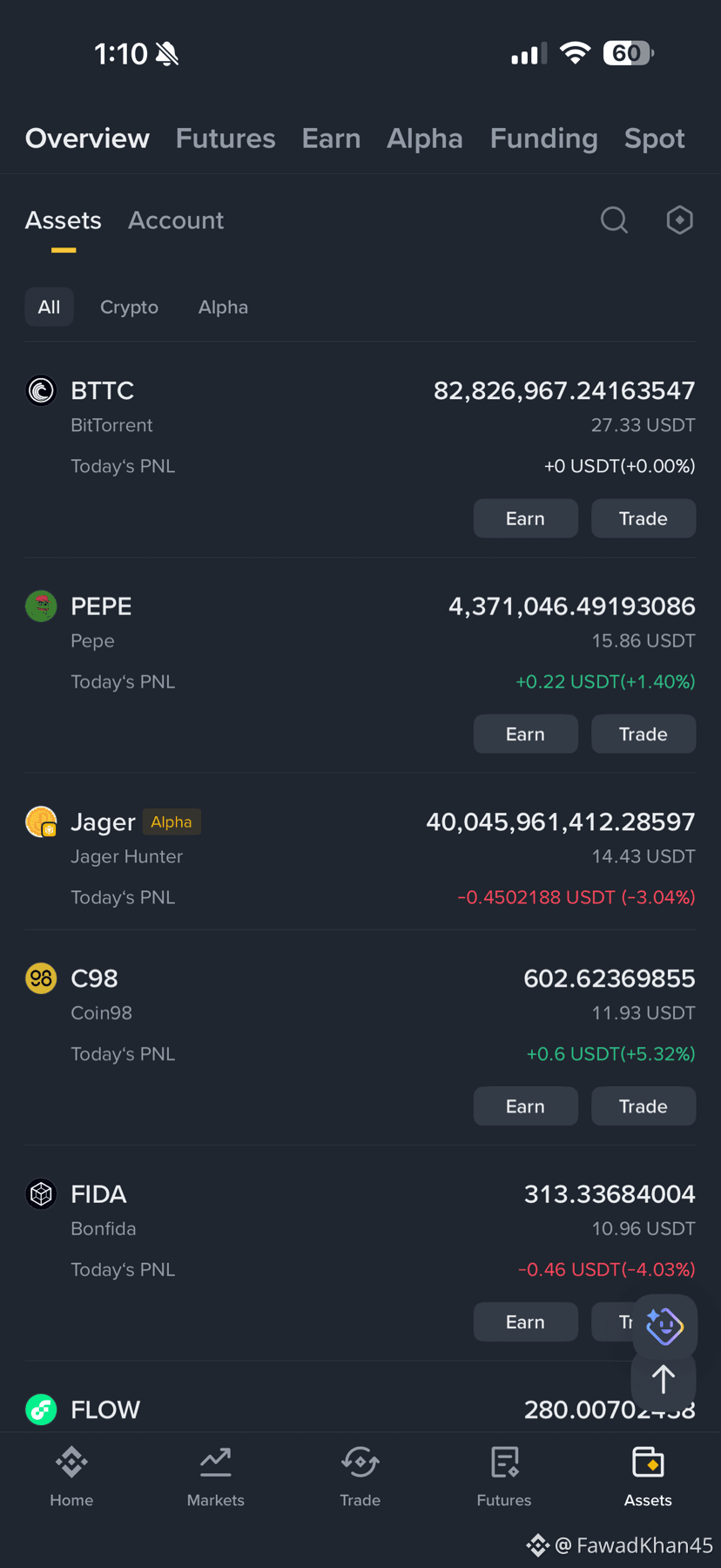Switch to the Funding top tab
The height and width of the screenshot is (1568, 721).
tap(543, 139)
